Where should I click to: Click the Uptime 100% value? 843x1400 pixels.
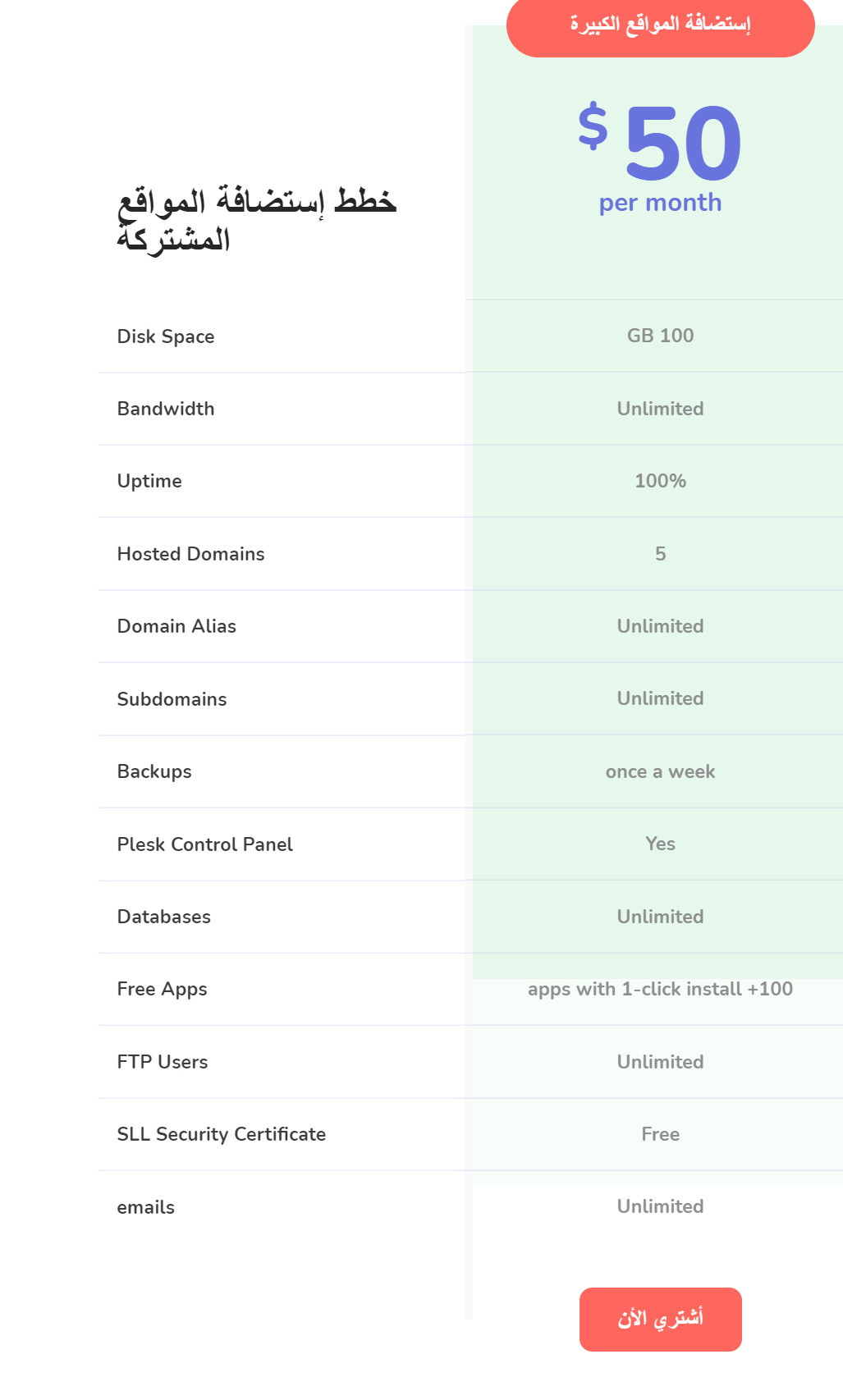click(660, 481)
